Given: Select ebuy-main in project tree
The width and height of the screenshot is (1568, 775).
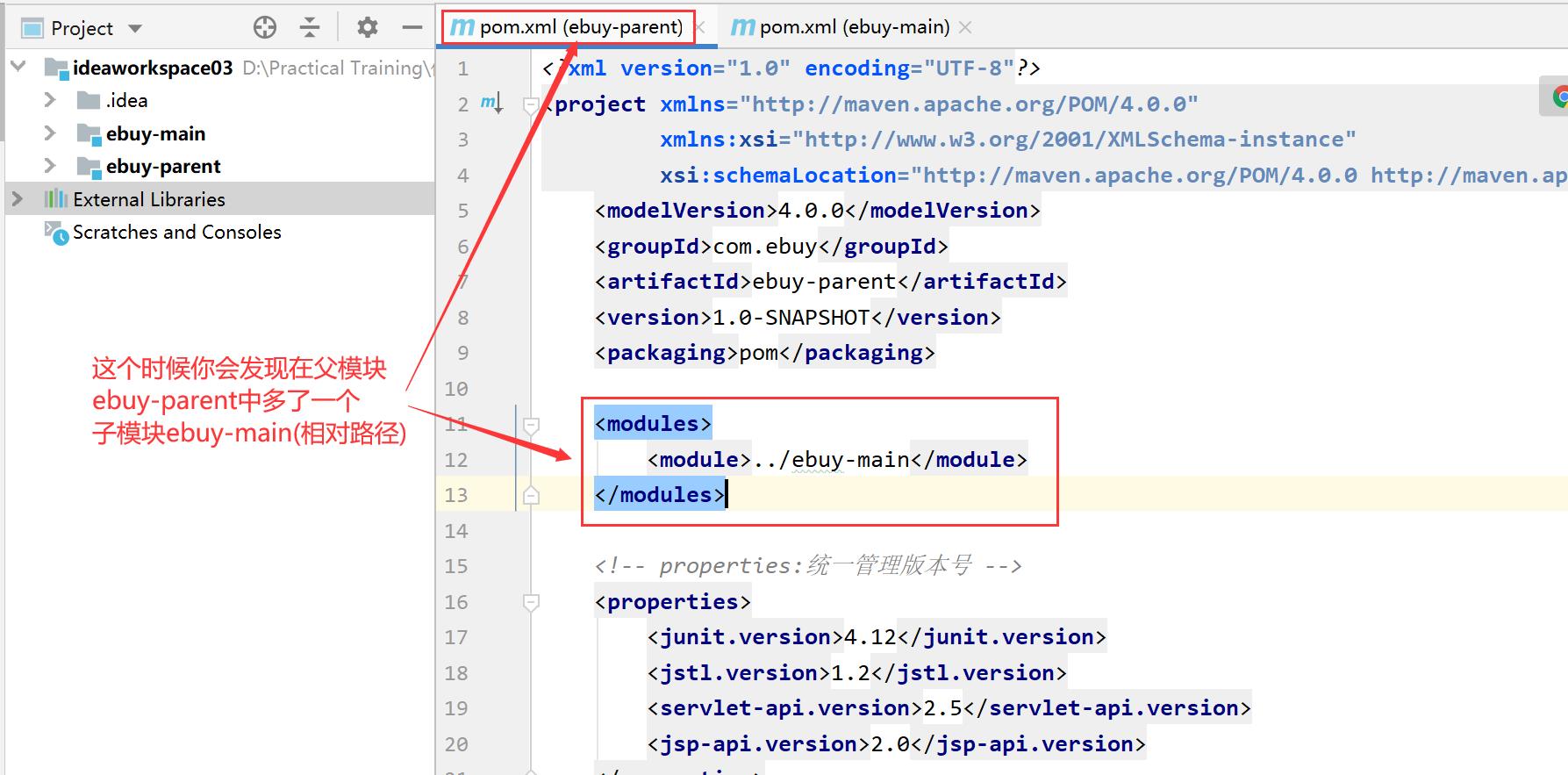Looking at the screenshot, I should (155, 133).
